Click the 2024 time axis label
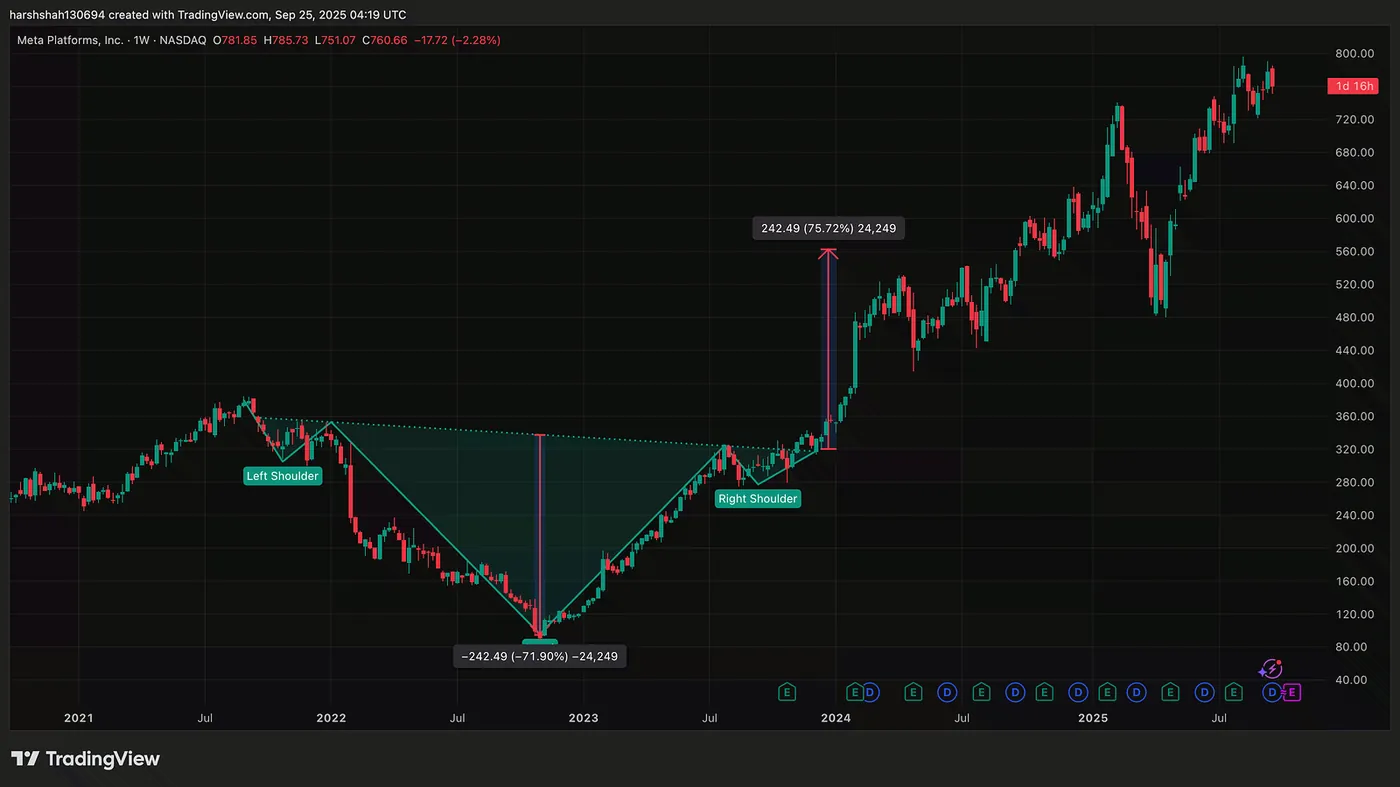The height and width of the screenshot is (787, 1400). (836, 718)
